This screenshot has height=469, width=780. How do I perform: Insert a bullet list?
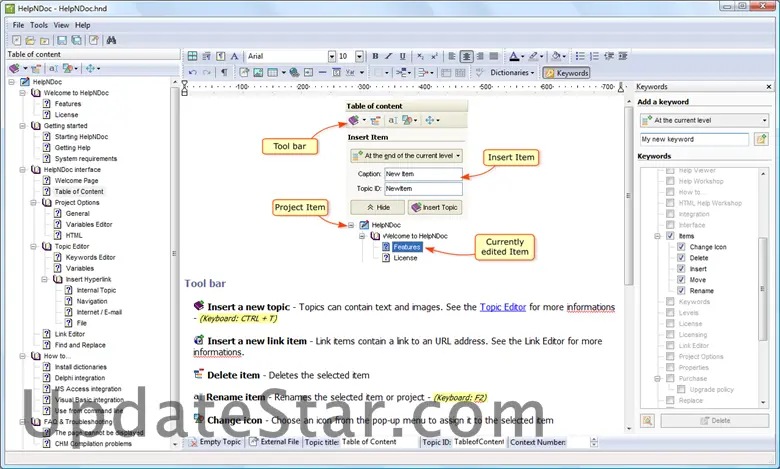click(x=580, y=56)
